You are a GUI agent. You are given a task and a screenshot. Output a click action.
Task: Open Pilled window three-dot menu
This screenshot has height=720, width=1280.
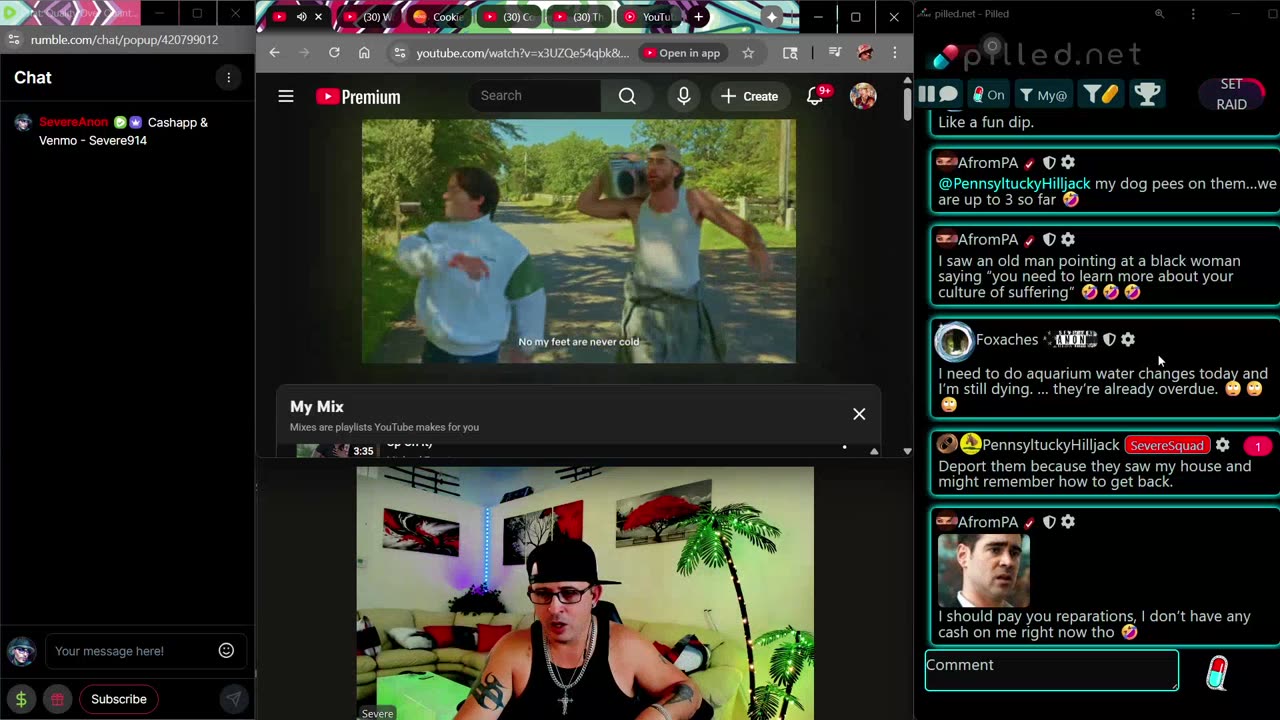(x=1193, y=14)
